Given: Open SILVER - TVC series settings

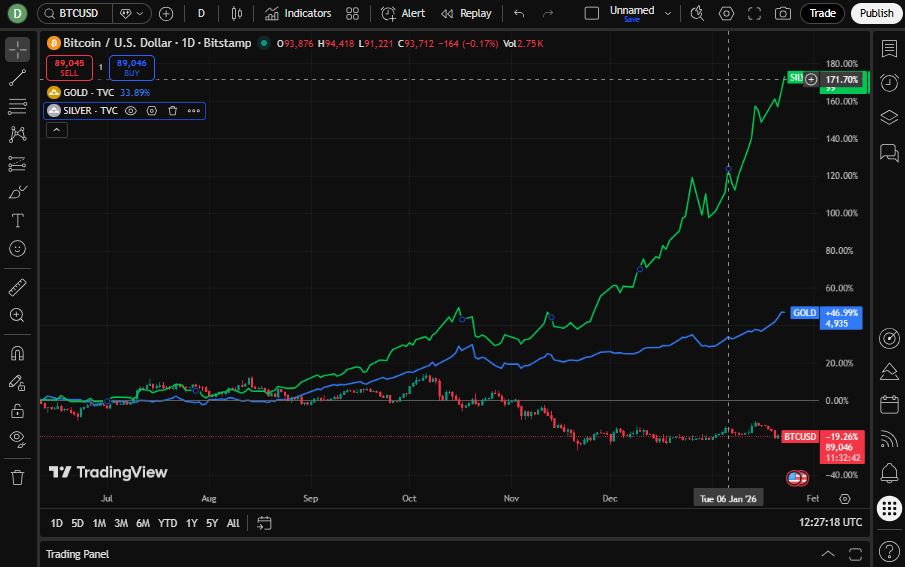Looking at the screenshot, I should (152, 111).
